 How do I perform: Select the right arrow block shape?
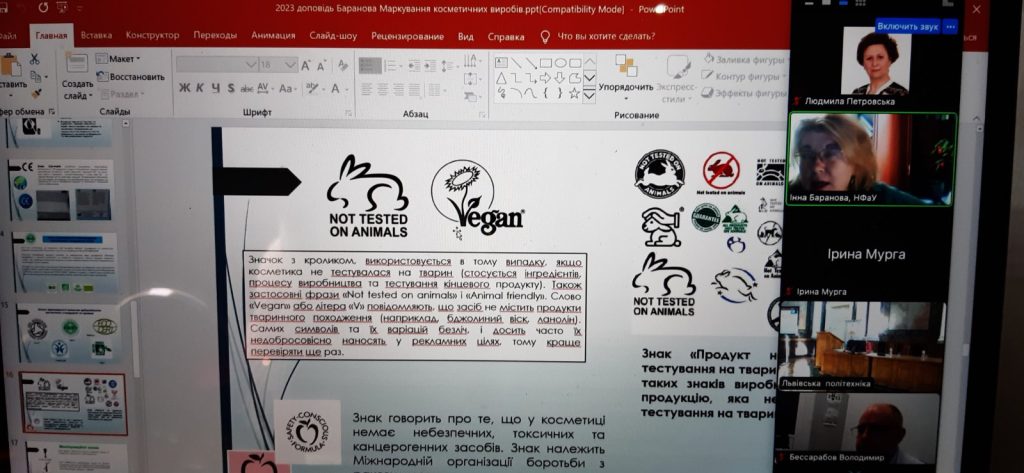545,78
